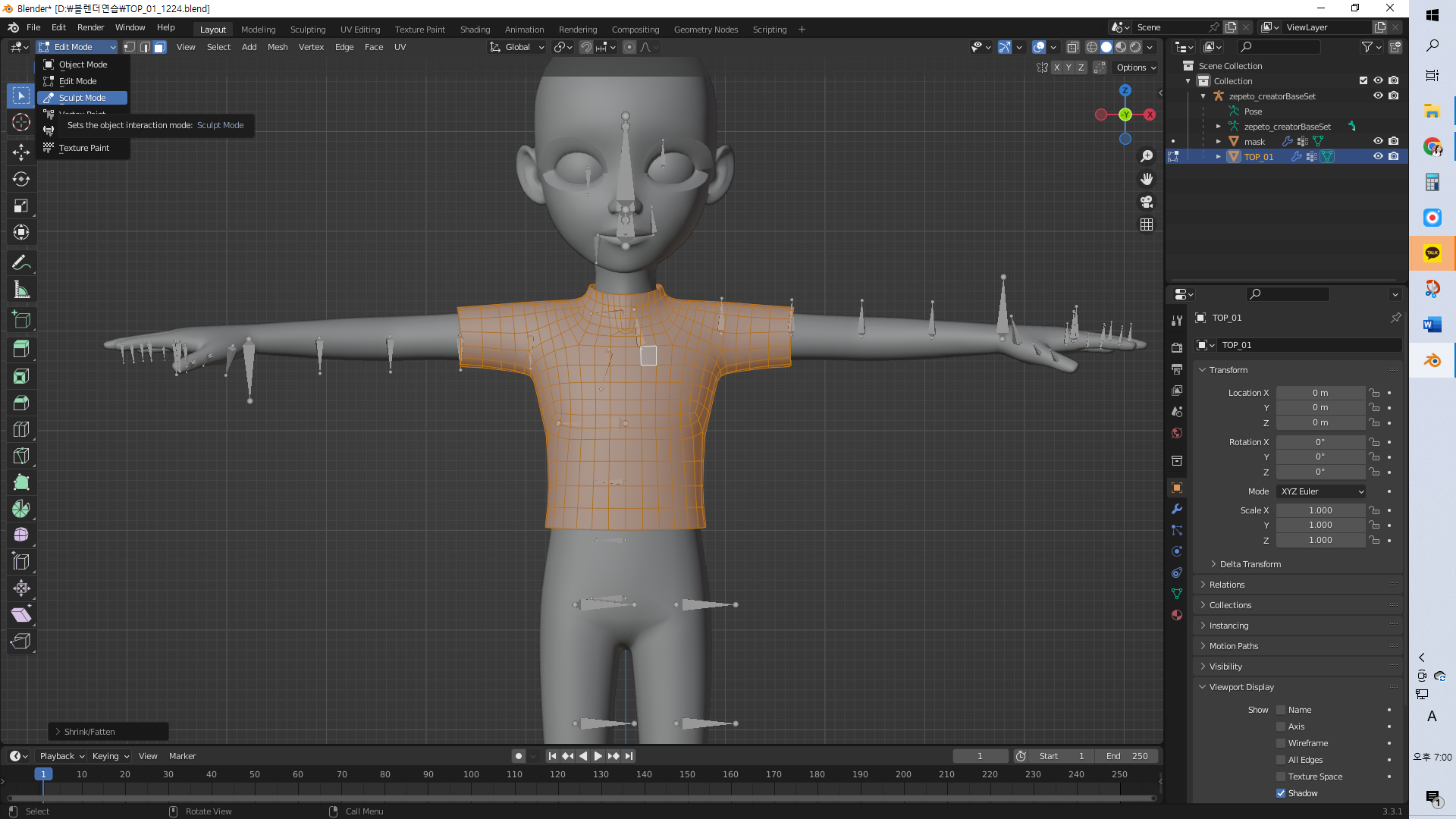Screen dimensions: 1456x819
Task: Expand the Relations panel
Action: (x=1227, y=585)
